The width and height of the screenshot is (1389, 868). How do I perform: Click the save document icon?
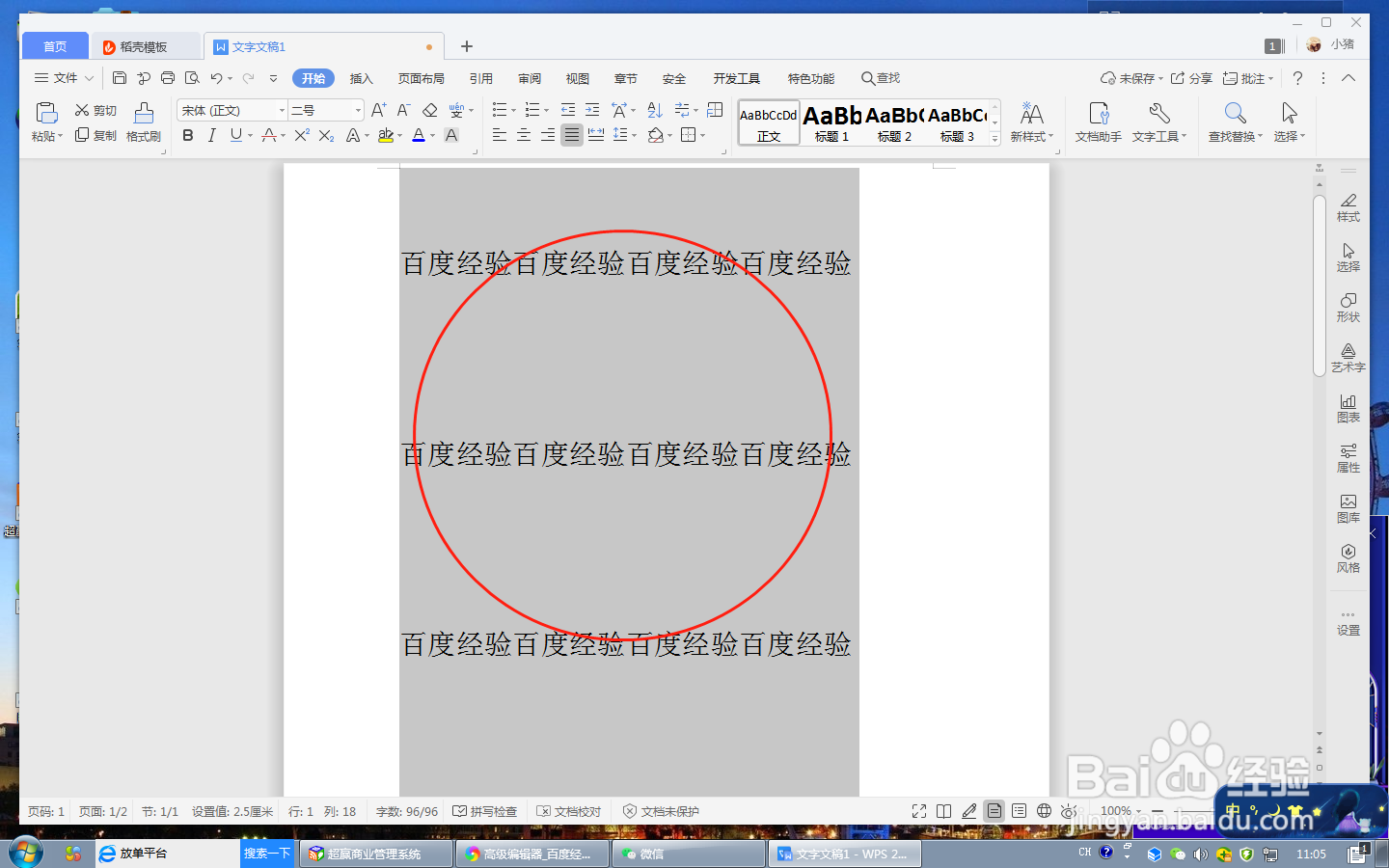point(120,78)
